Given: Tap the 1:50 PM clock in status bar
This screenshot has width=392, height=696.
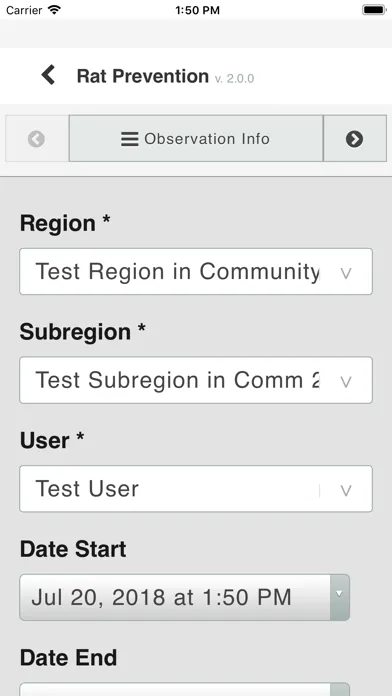Looking at the screenshot, I should click(197, 10).
